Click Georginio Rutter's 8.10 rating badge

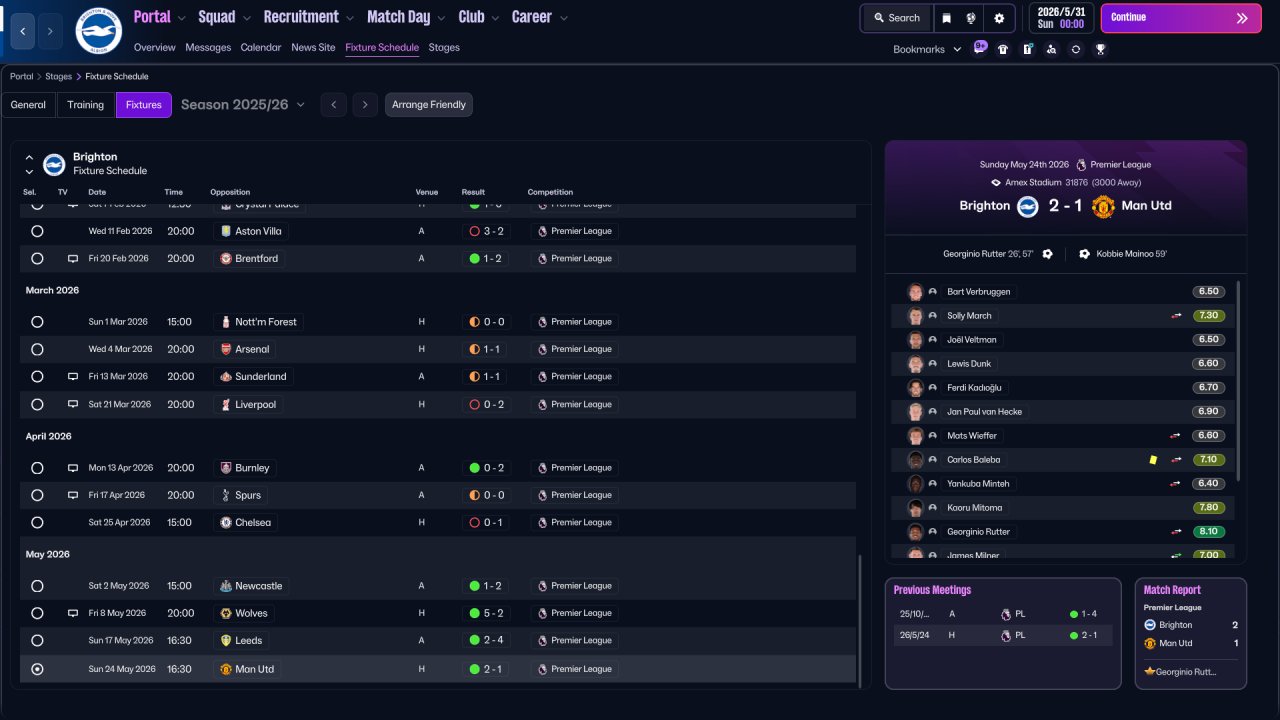[x=1208, y=532]
